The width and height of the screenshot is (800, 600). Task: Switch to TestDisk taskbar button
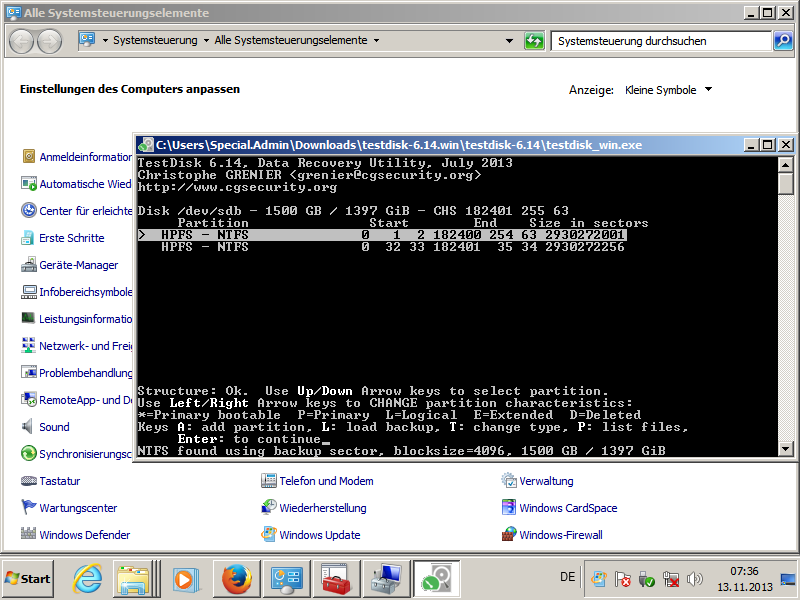pyautogui.click(x=436, y=579)
